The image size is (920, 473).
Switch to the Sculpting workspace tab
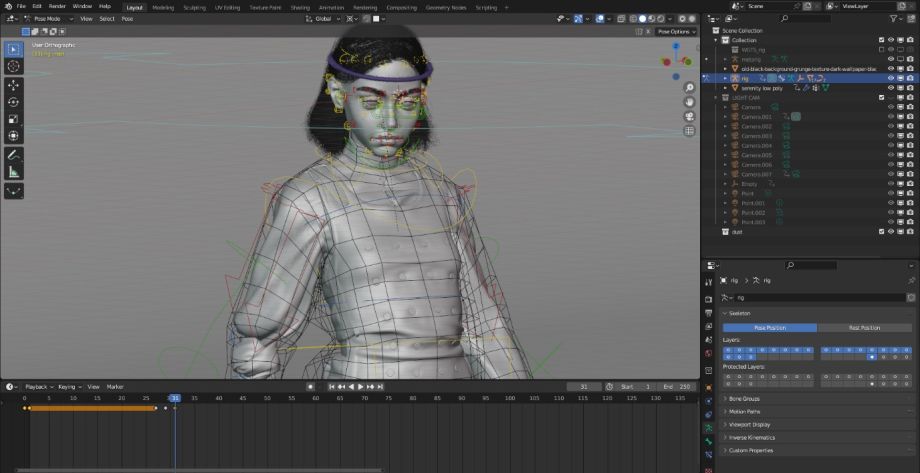click(x=194, y=8)
